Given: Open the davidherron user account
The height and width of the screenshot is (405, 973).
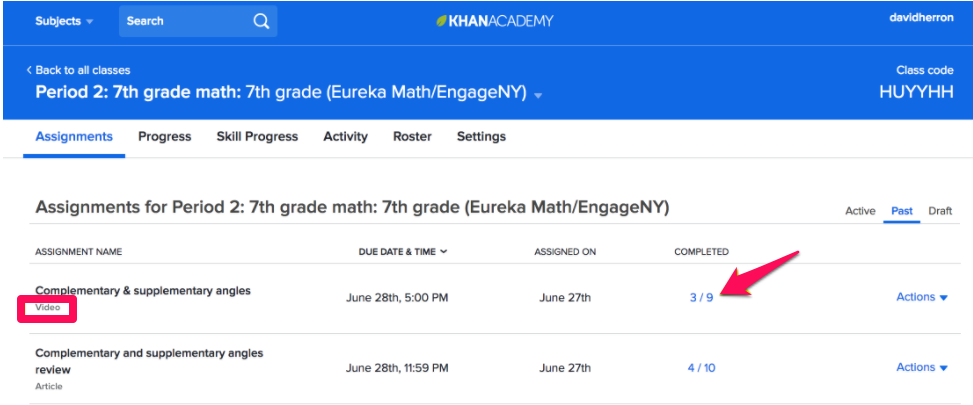Looking at the screenshot, I should tap(913, 17).
